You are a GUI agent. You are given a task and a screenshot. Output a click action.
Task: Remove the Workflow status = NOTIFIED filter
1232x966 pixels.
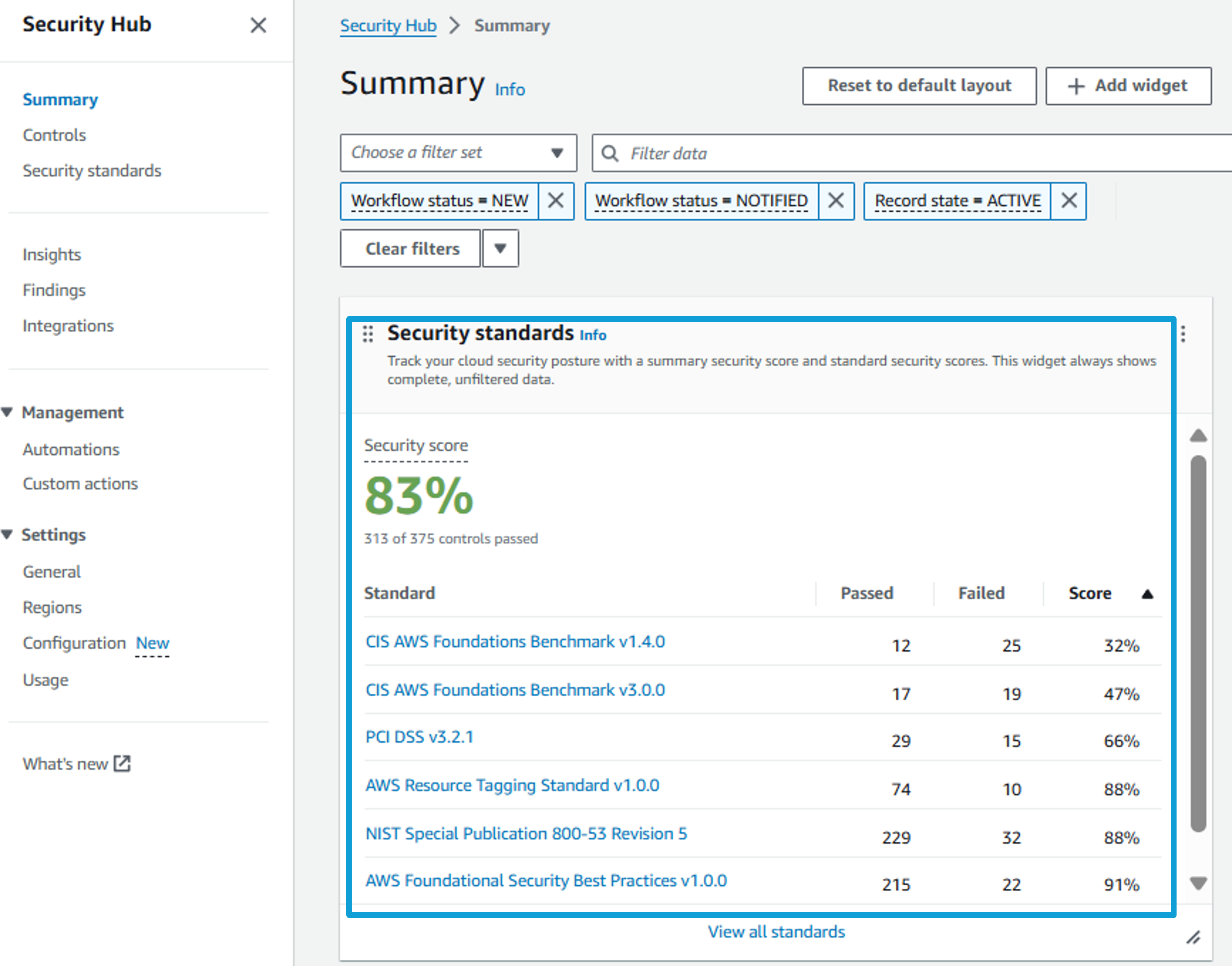click(x=836, y=201)
